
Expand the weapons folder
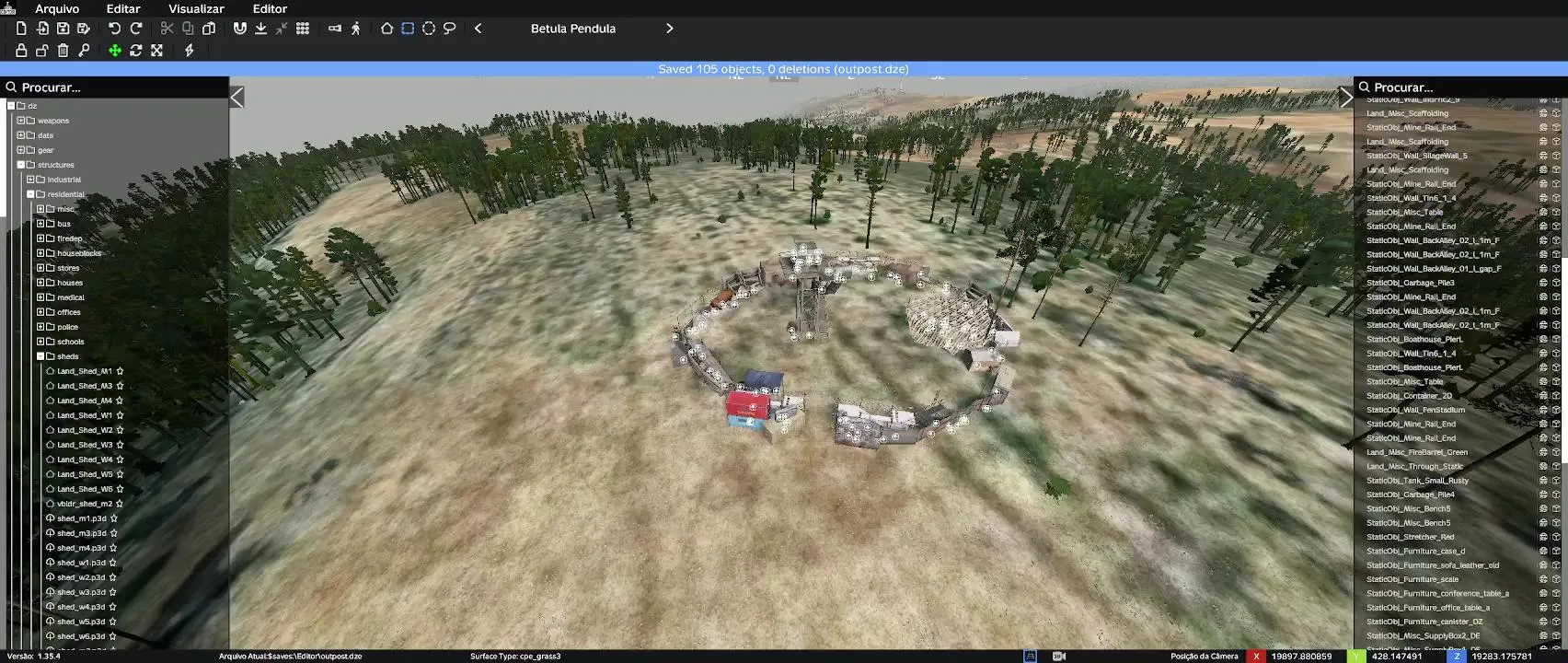[x=20, y=121]
